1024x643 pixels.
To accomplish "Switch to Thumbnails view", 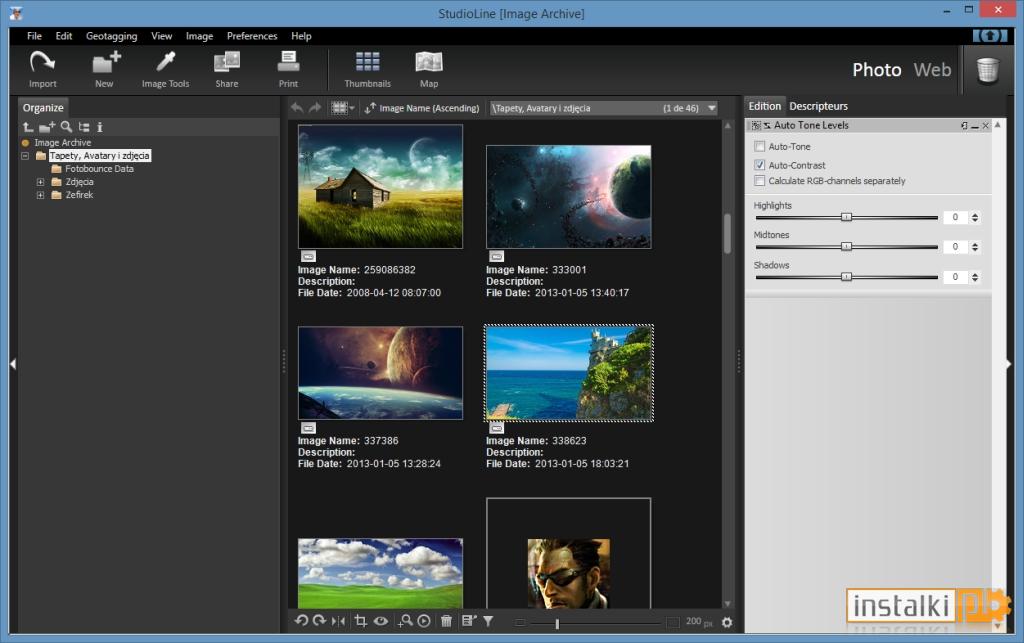I will [368, 68].
